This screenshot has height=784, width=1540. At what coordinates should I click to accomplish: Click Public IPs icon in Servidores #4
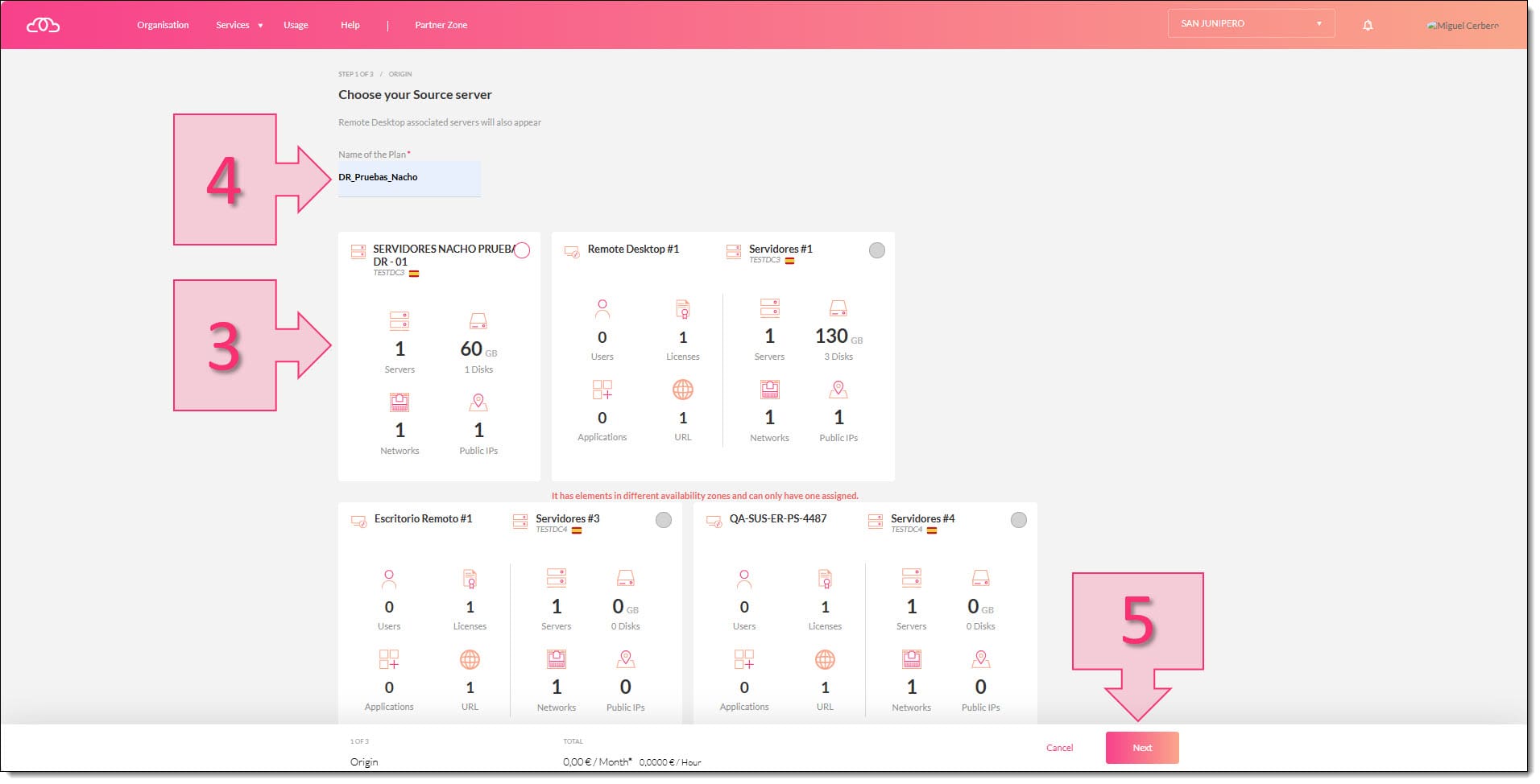click(x=980, y=659)
